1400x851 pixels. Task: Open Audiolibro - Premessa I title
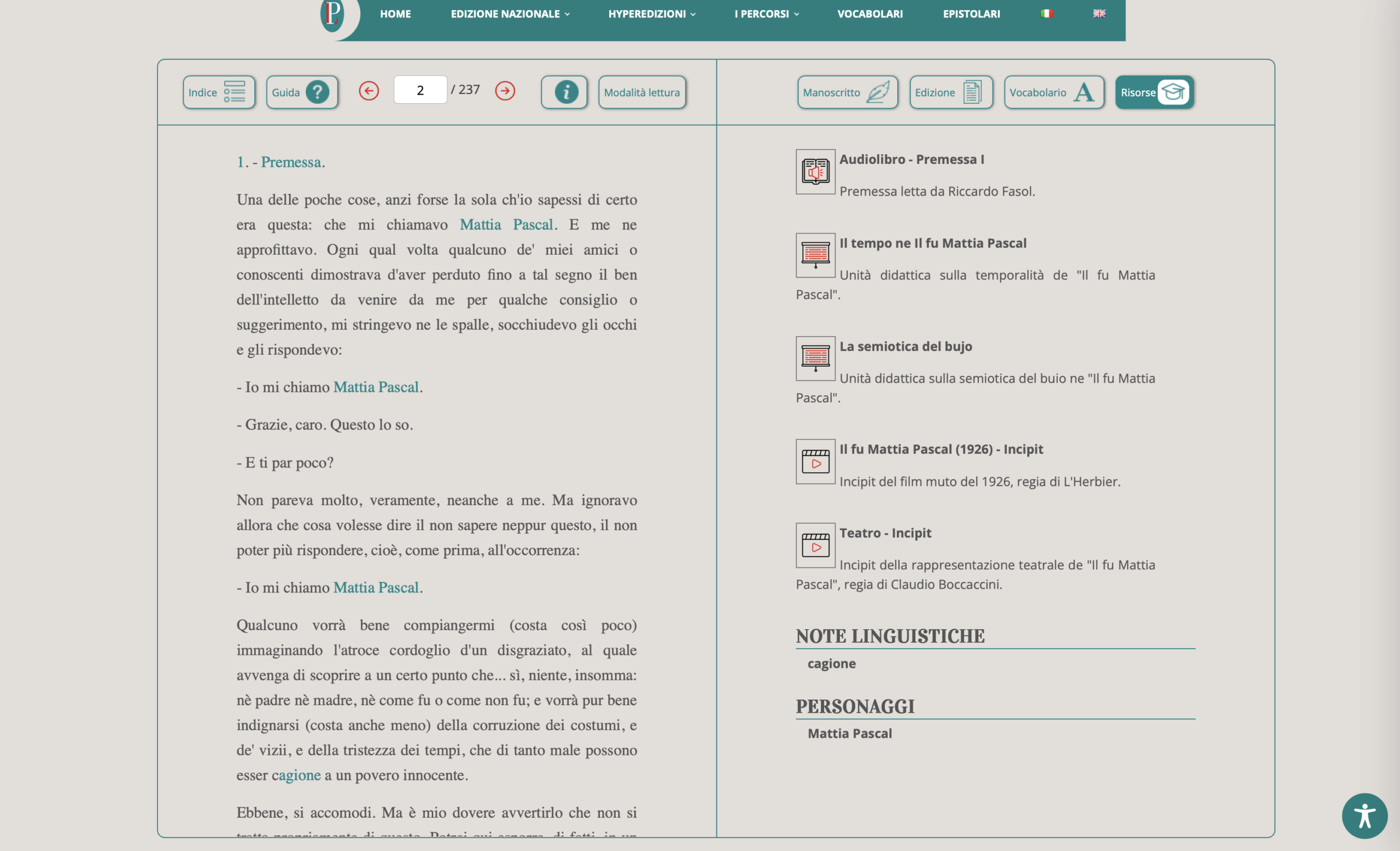pyautogui.click(x=912, y=160)
